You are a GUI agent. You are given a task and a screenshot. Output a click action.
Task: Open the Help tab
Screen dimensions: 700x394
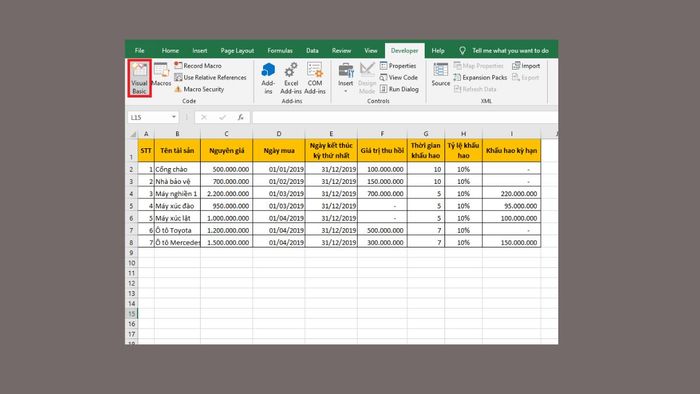438,50
